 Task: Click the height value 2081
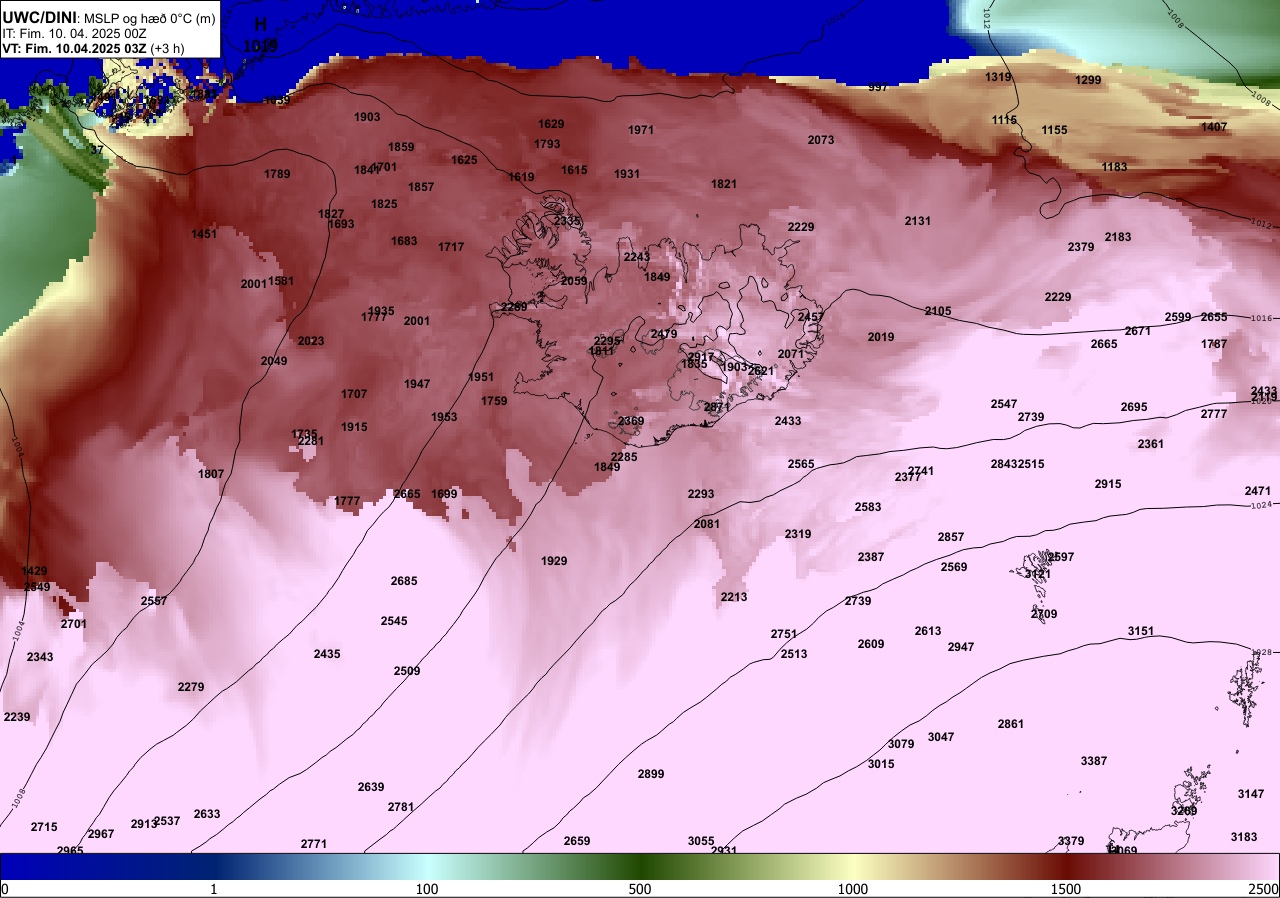[707, 524]
